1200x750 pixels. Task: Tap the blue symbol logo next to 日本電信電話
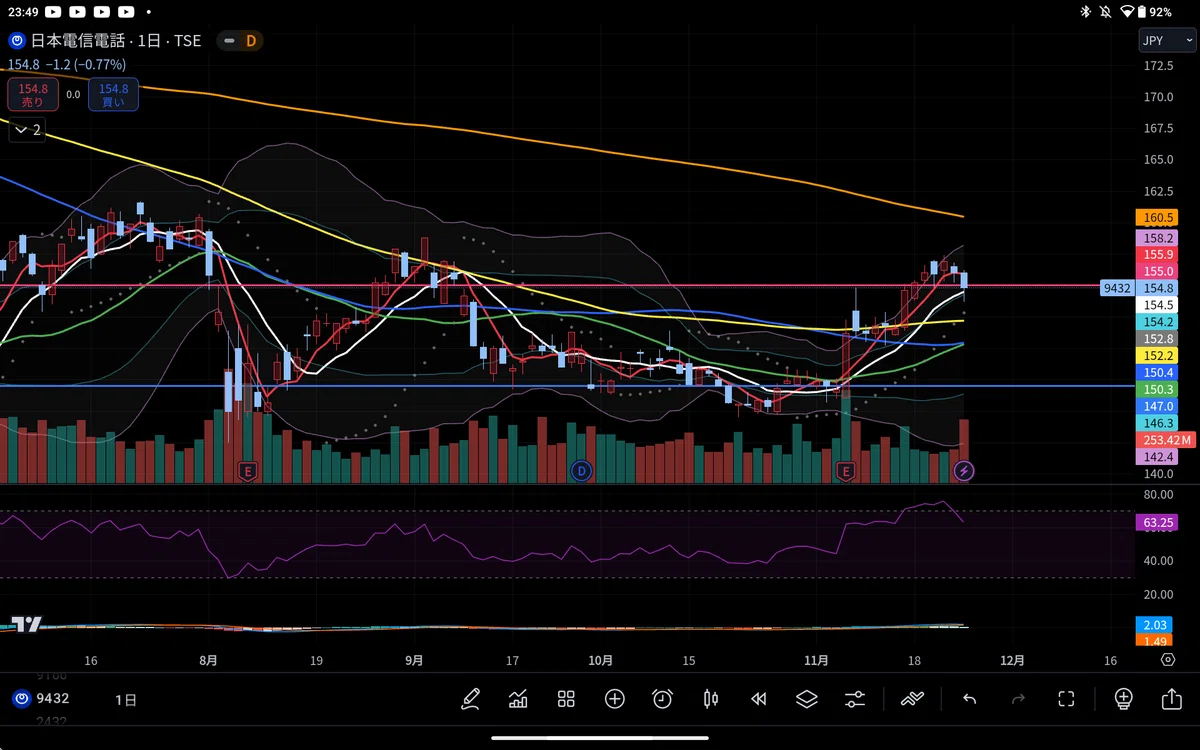click(17, 41)
